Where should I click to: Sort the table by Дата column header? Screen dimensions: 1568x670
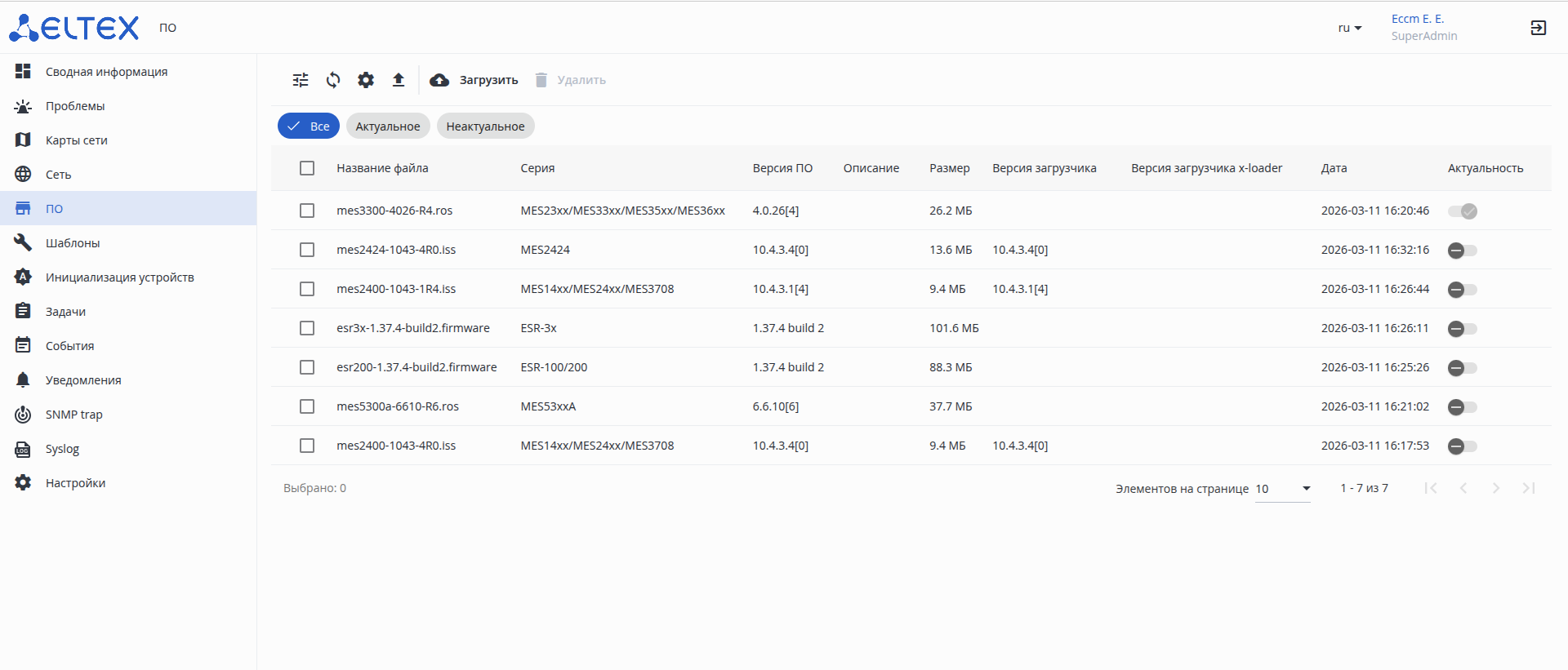click(x=1334, y=168)
